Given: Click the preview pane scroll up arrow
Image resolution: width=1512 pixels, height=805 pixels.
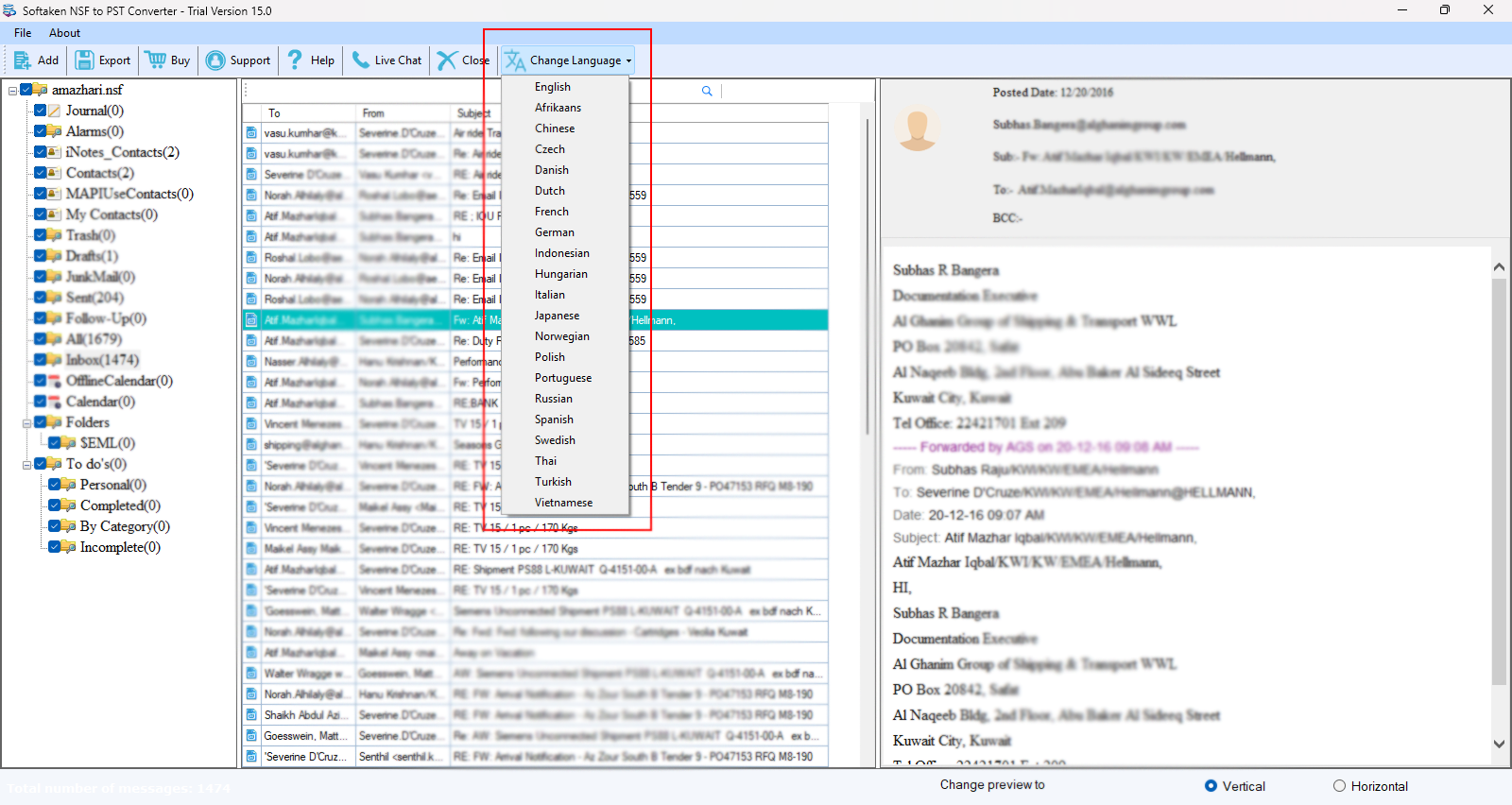Looking at the screenshot, I should (x=1499, y=267).
